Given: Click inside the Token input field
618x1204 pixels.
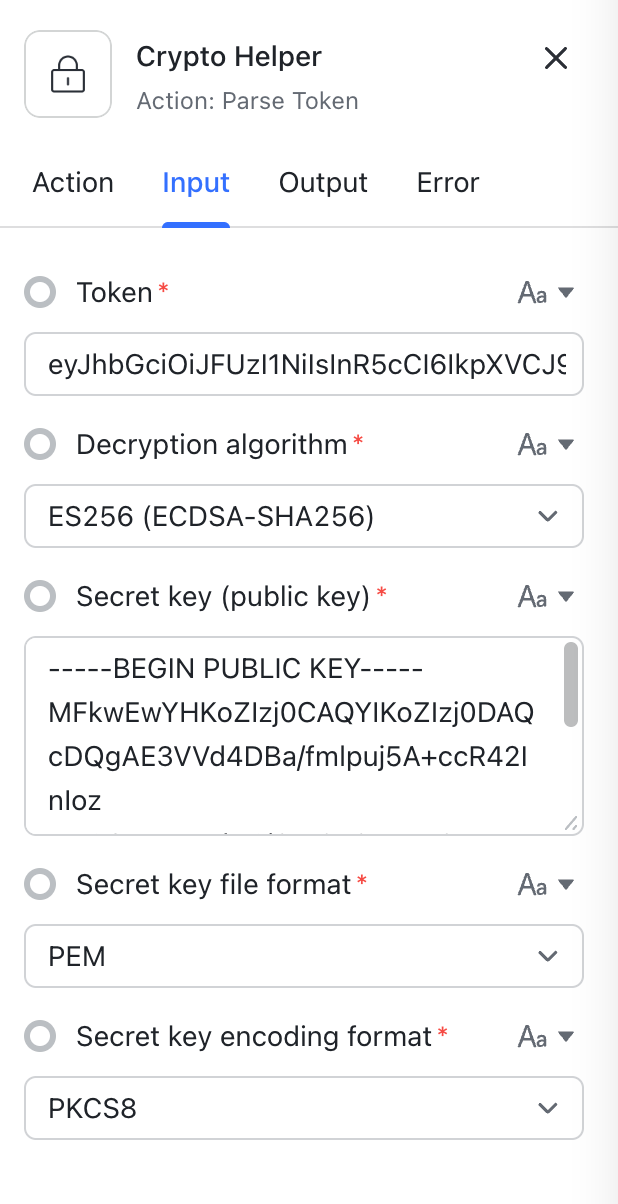Looking at the screenshot, I should (x=304, y=364).
